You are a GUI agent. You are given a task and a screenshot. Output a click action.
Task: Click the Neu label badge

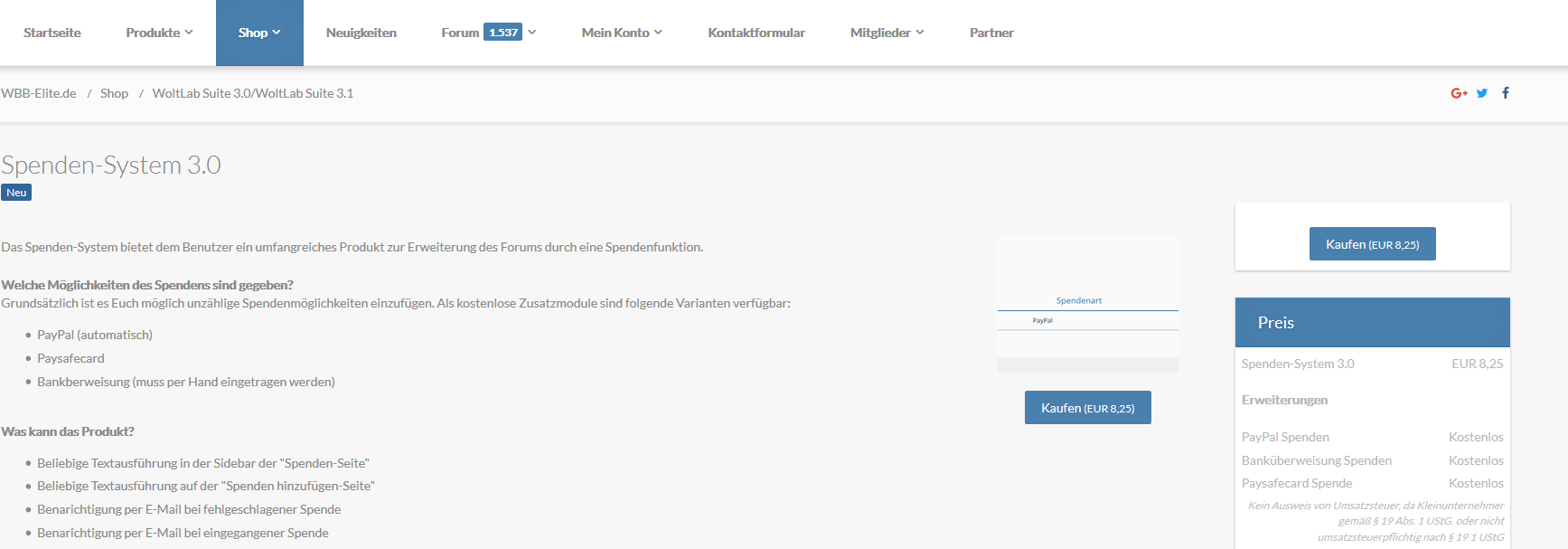[x=16, y=193]
